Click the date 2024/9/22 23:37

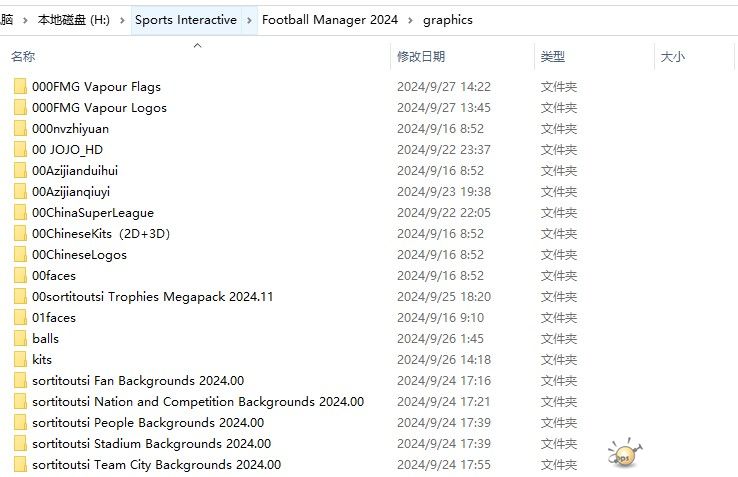[x=444, y=150]
